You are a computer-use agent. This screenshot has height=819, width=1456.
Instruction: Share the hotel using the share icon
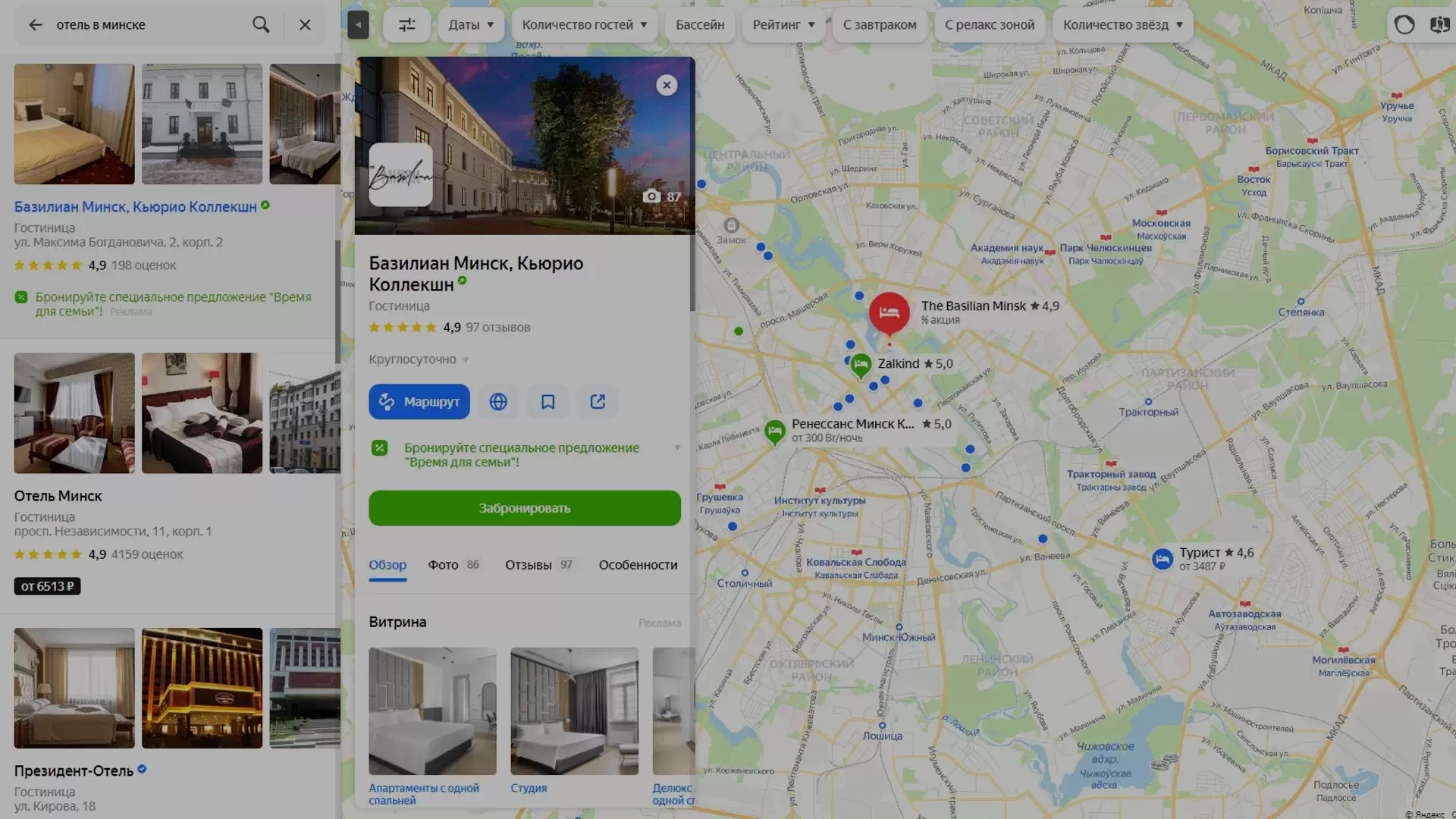[598, 402]
